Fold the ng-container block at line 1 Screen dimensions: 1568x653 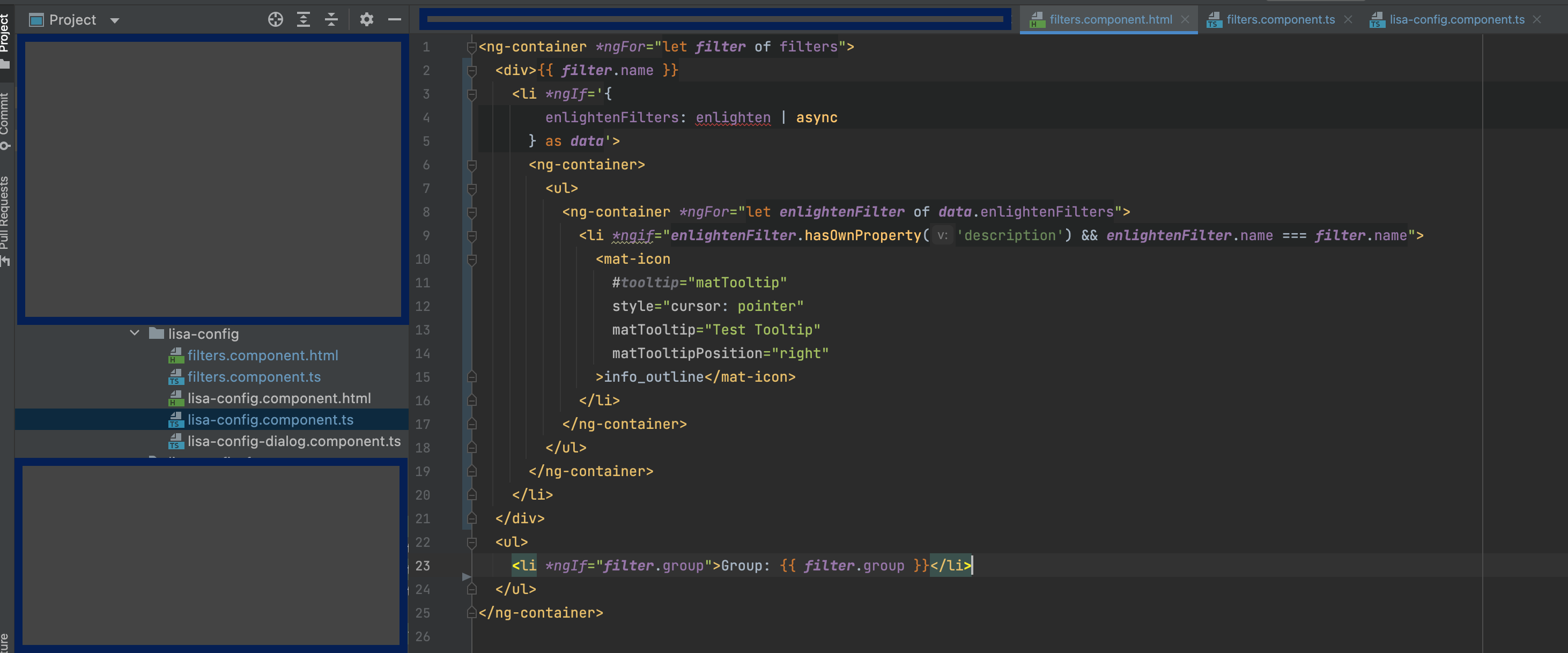471,47
